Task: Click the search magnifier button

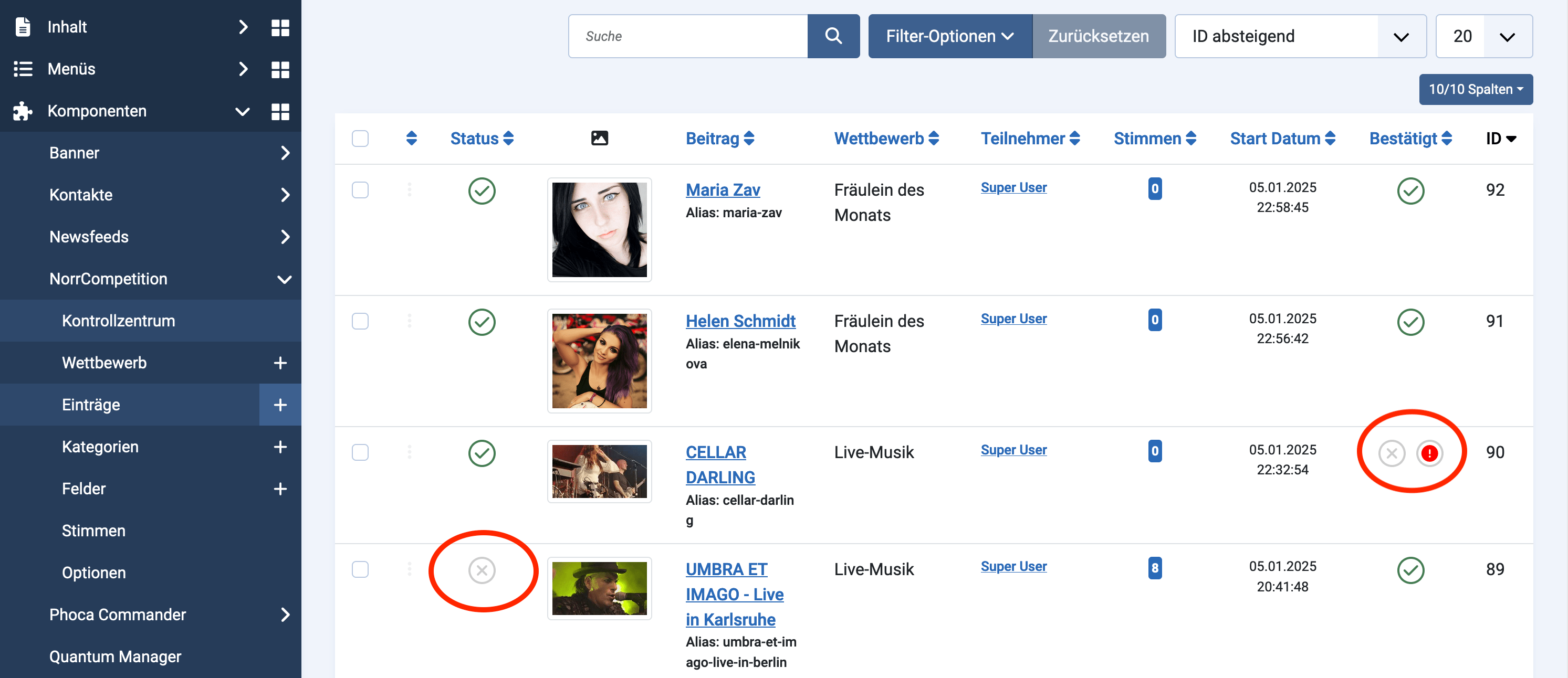Action: [833, 37]
